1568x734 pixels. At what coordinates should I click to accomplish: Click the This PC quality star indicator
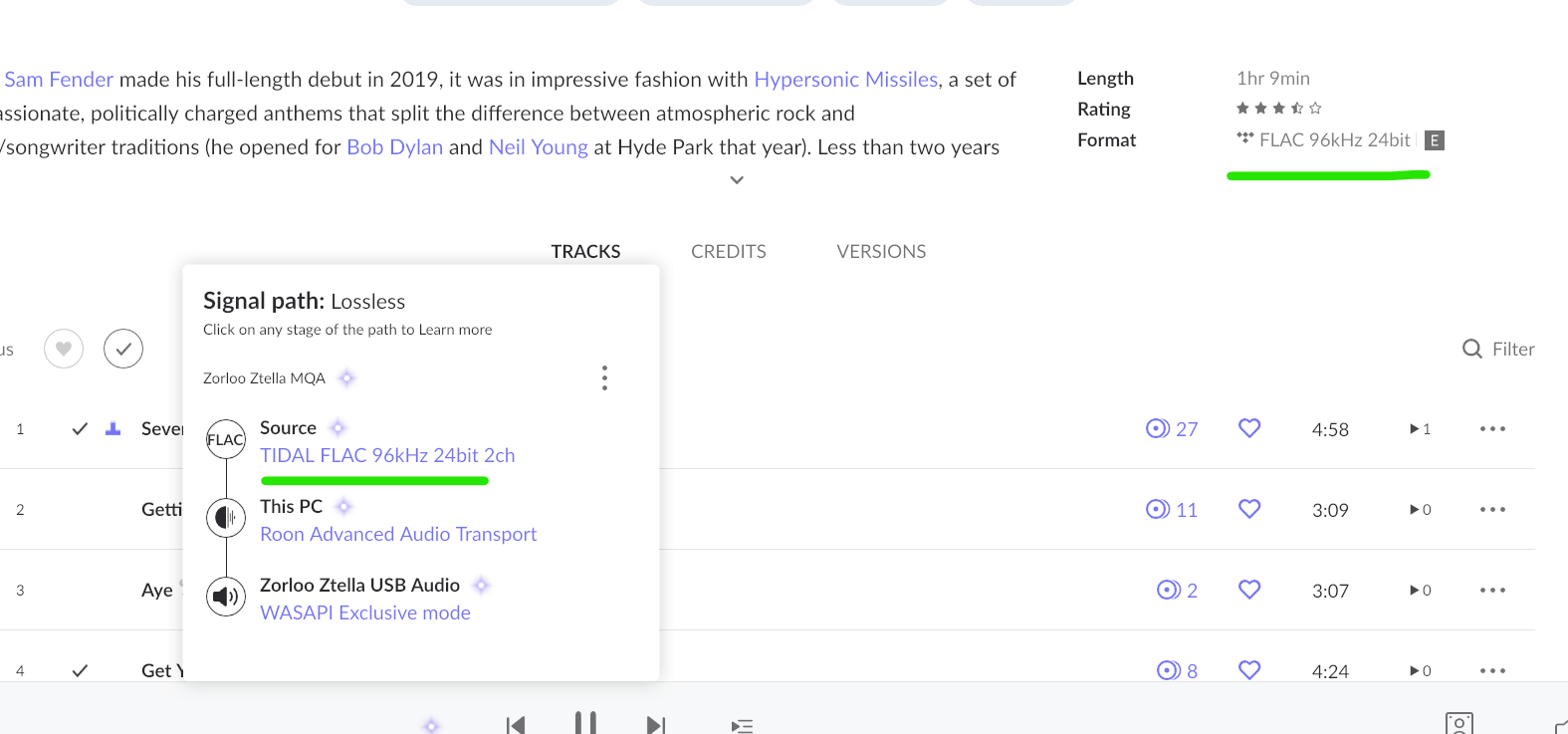pos(343,507)
